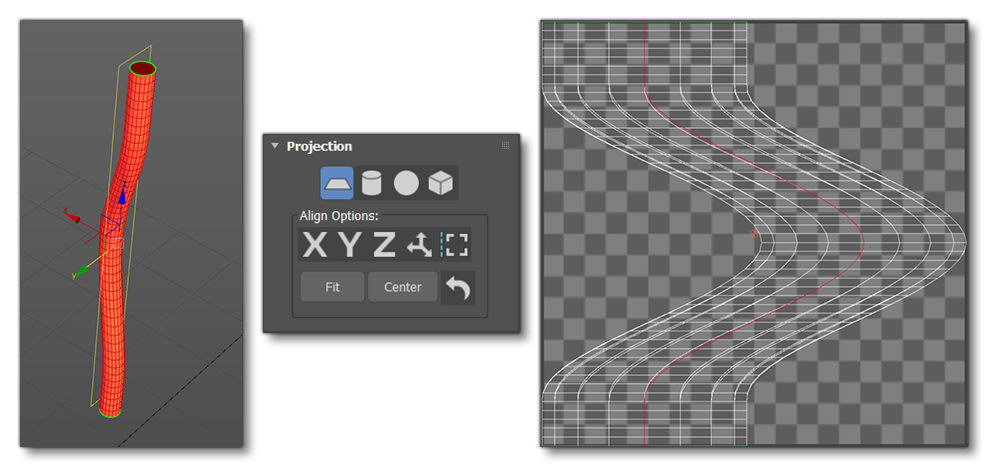Choose the Box Map projection icon
988x467 pixels.
[440, 183]
